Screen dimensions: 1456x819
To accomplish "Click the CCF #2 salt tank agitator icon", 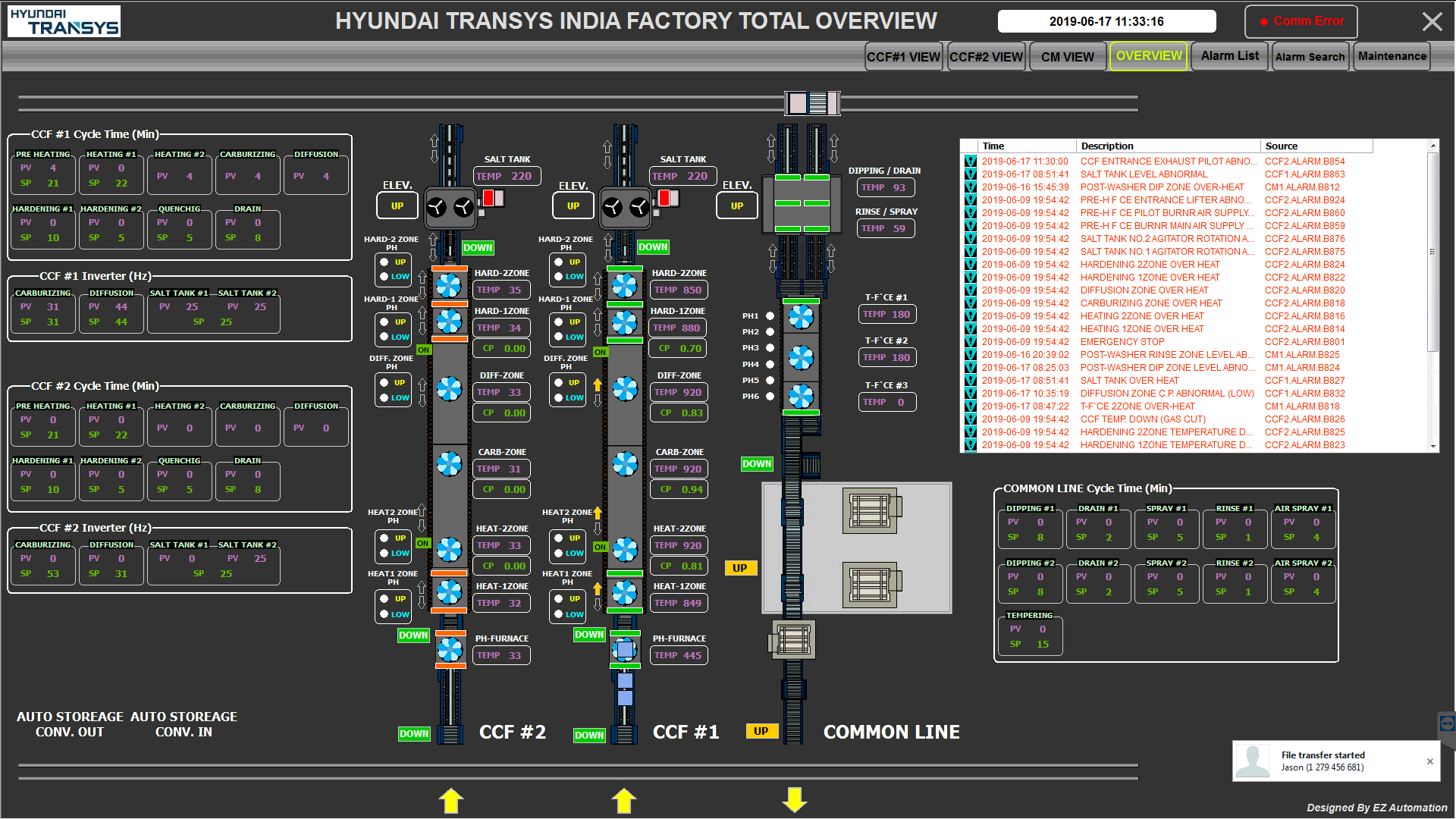I will point(450,207).
